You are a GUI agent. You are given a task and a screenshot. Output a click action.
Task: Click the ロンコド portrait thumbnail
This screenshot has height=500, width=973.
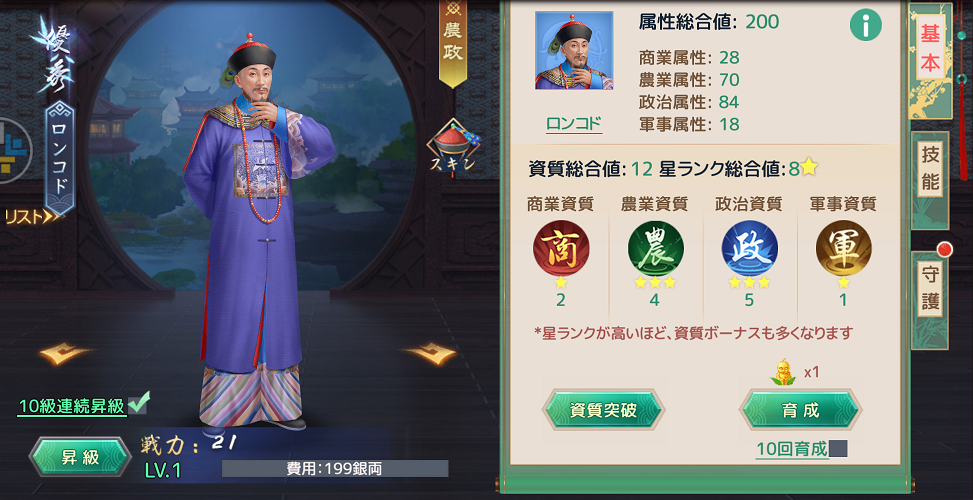[574, 50]
